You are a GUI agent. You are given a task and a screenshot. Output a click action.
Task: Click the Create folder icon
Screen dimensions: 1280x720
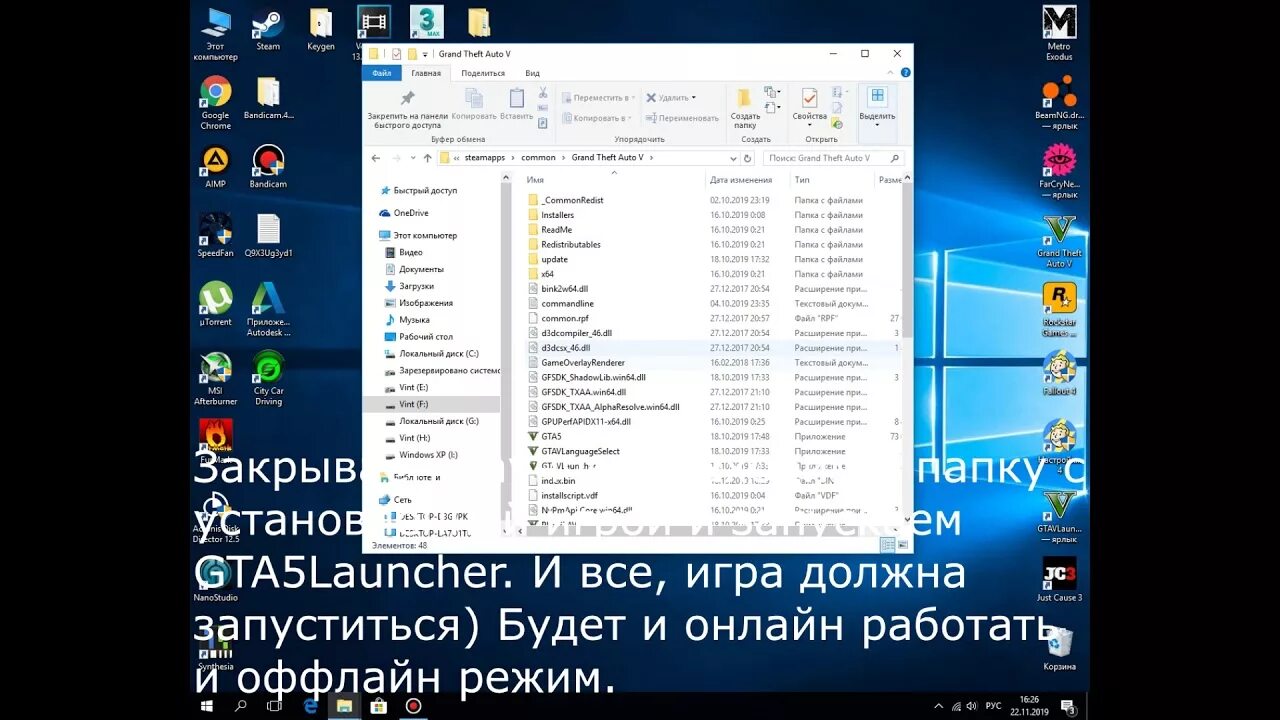point(744,98)
